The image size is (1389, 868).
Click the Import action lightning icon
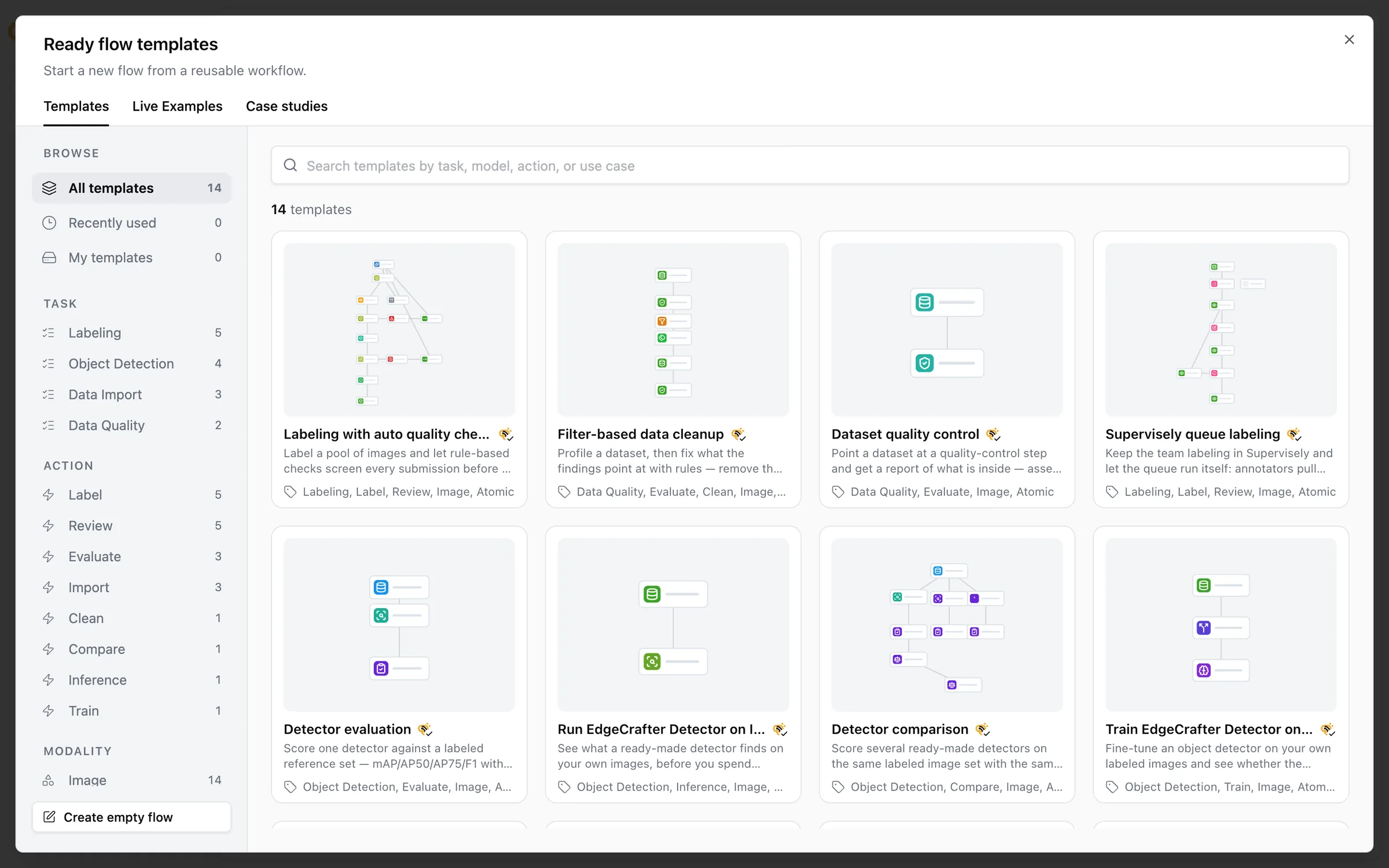tap(49, 587)
